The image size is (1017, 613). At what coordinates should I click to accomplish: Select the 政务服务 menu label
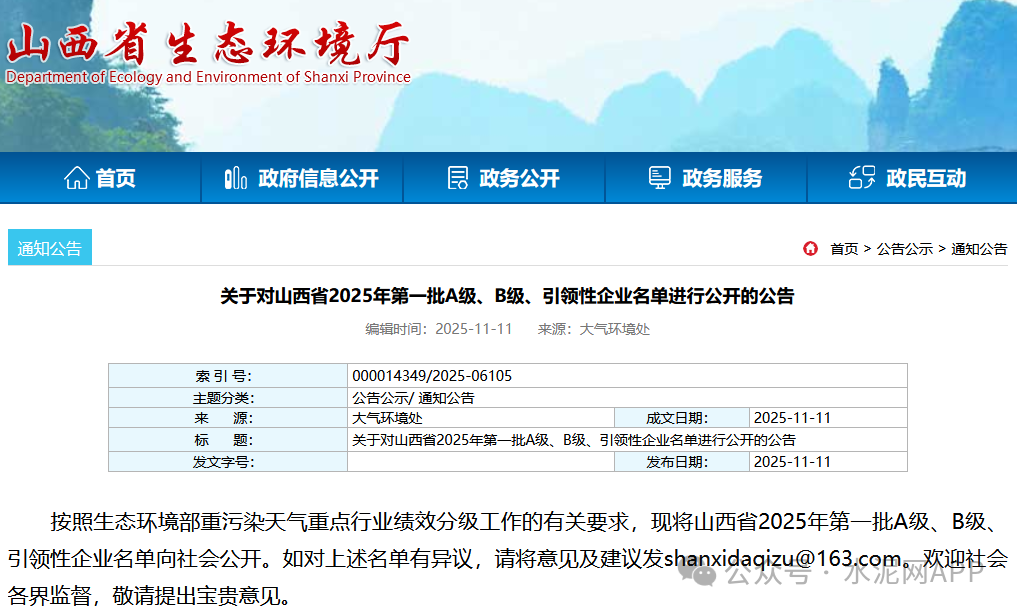click(722, 178)
